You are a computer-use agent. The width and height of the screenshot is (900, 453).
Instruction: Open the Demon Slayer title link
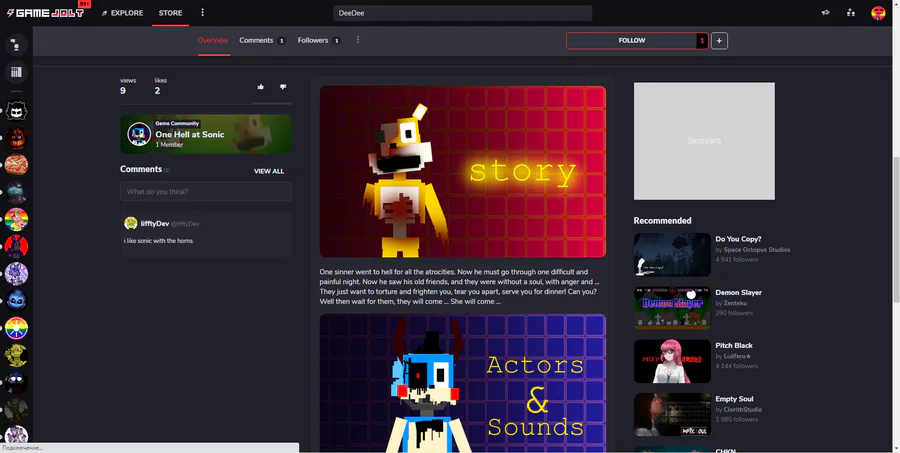[738, 292]
